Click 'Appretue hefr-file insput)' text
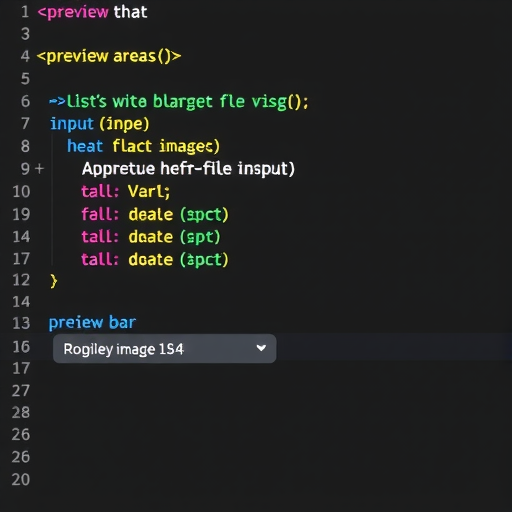Screen dimensions: 512x512 point(188,168)
